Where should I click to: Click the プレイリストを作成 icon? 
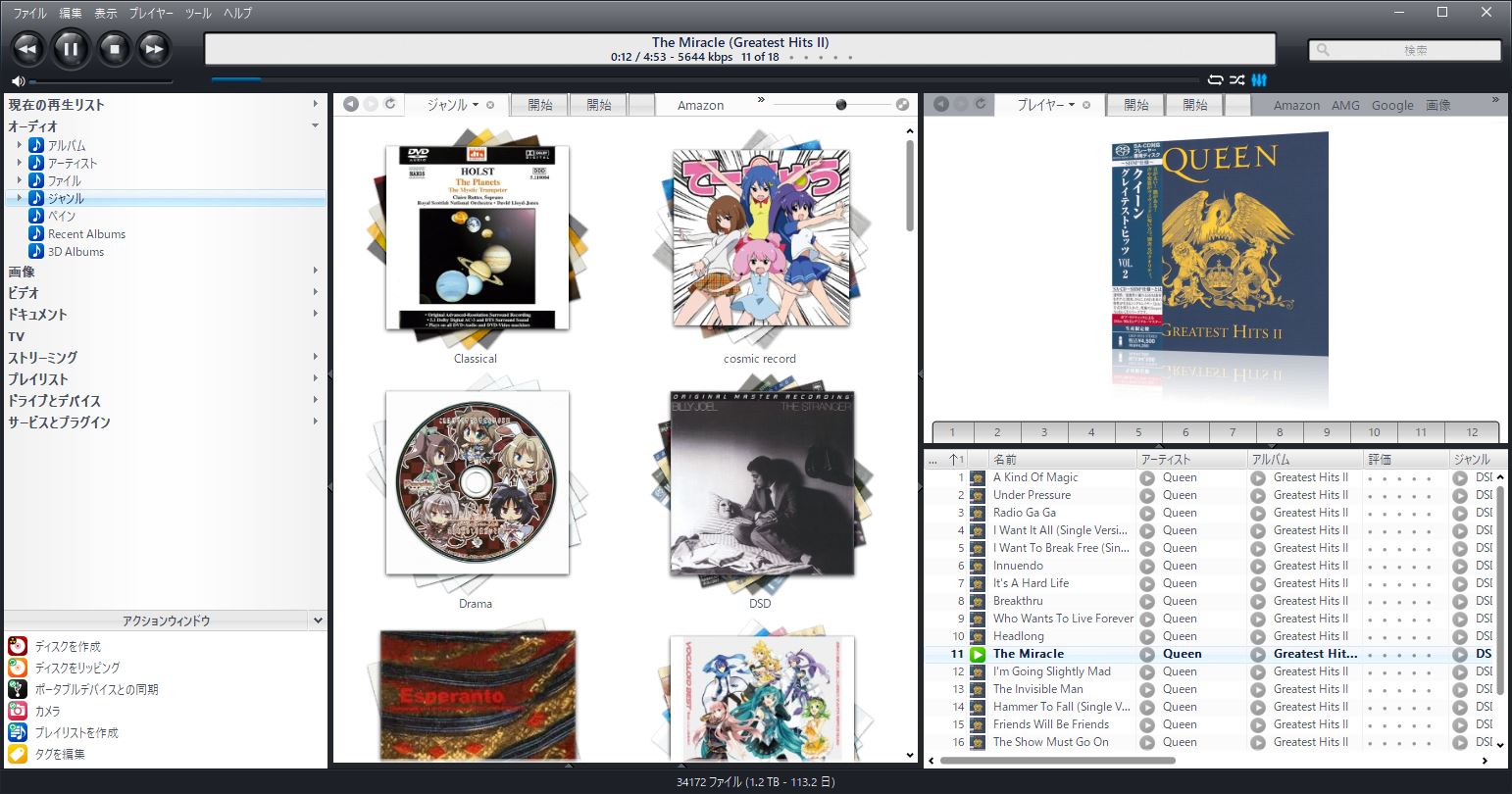tap(18, 732)
